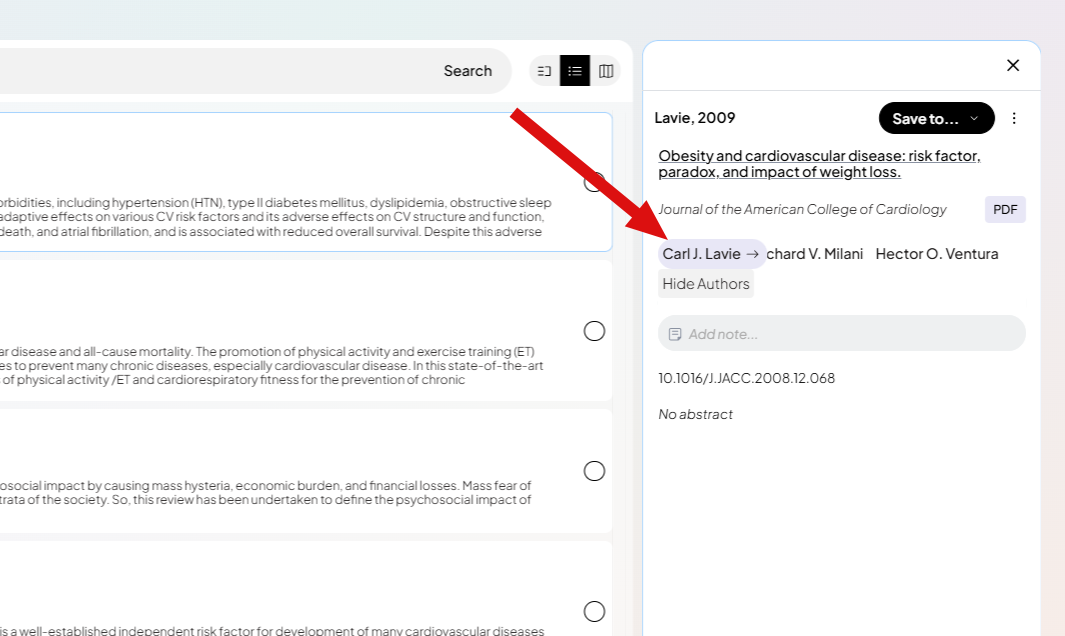View author Richard V. Milani
1065x636 pixels.
click(x=815, y=254)
